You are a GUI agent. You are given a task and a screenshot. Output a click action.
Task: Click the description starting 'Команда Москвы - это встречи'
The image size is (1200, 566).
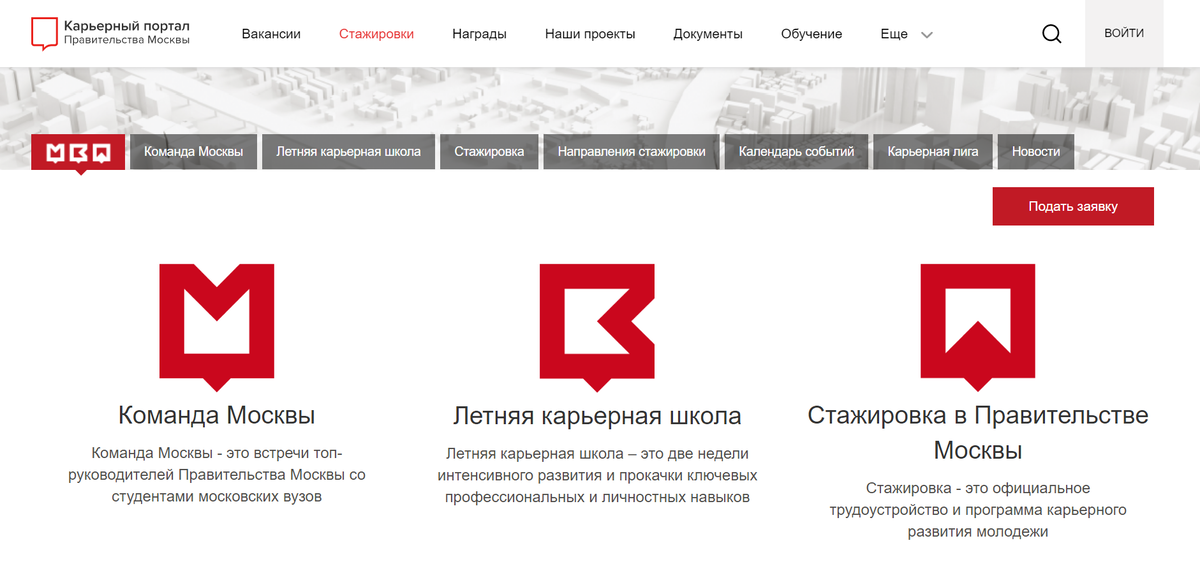coord(217,475)
